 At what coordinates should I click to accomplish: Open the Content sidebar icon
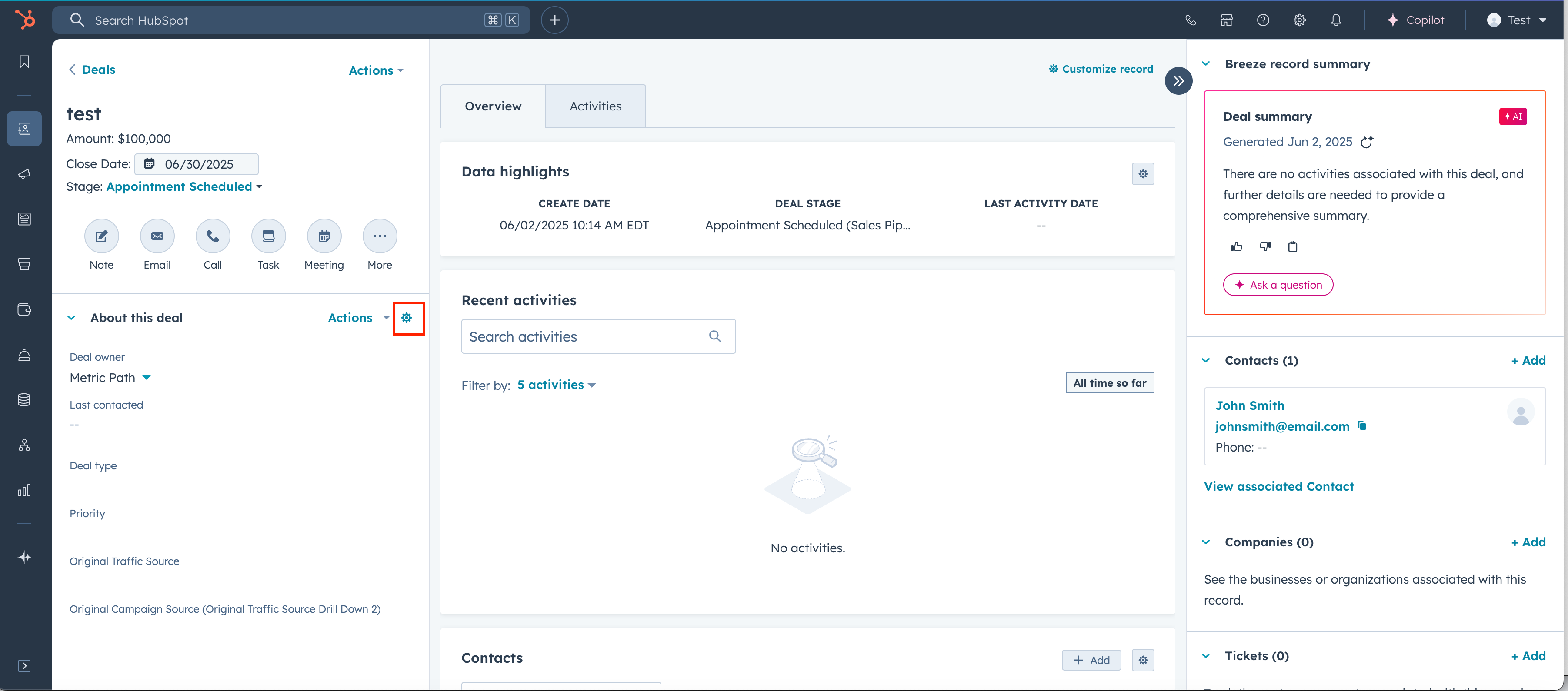coord(24,219)
